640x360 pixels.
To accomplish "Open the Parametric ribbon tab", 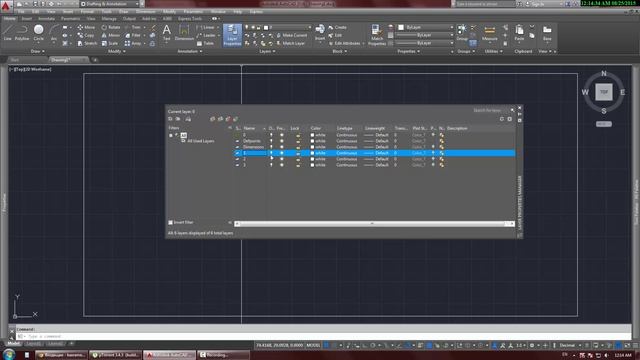I will pos(70,18).
